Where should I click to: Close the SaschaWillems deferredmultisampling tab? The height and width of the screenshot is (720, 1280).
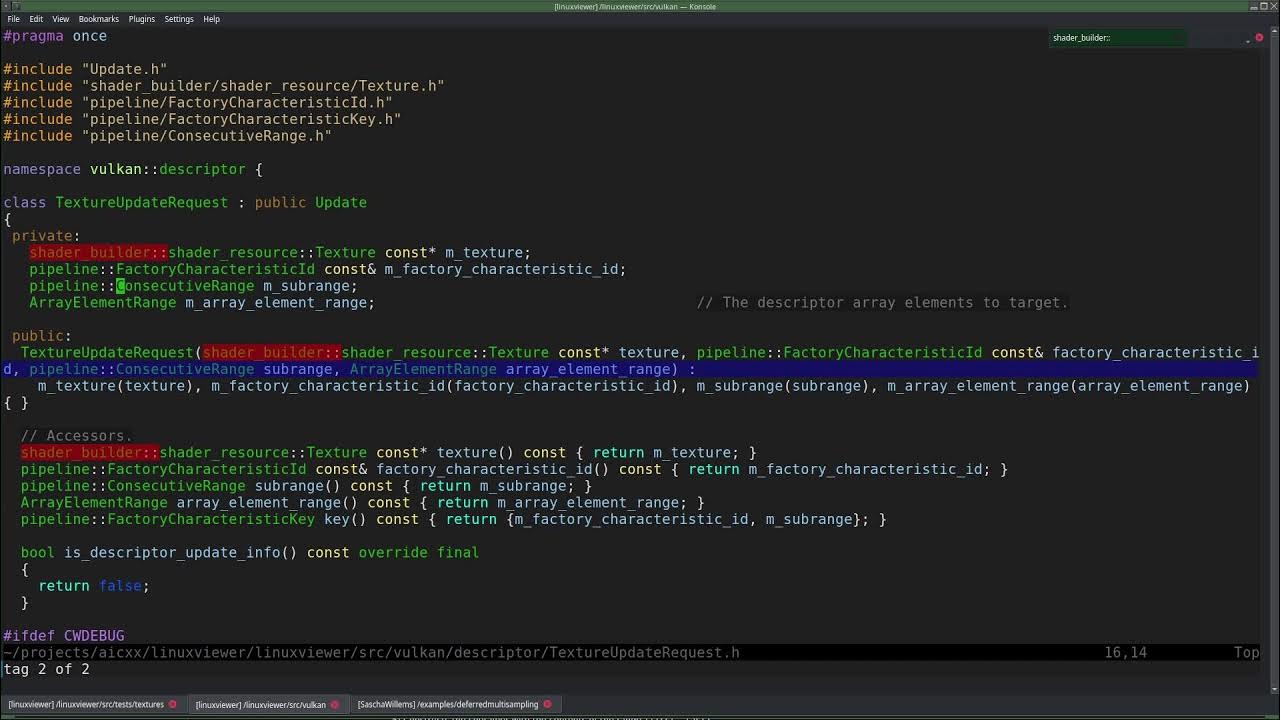(547, 704)
